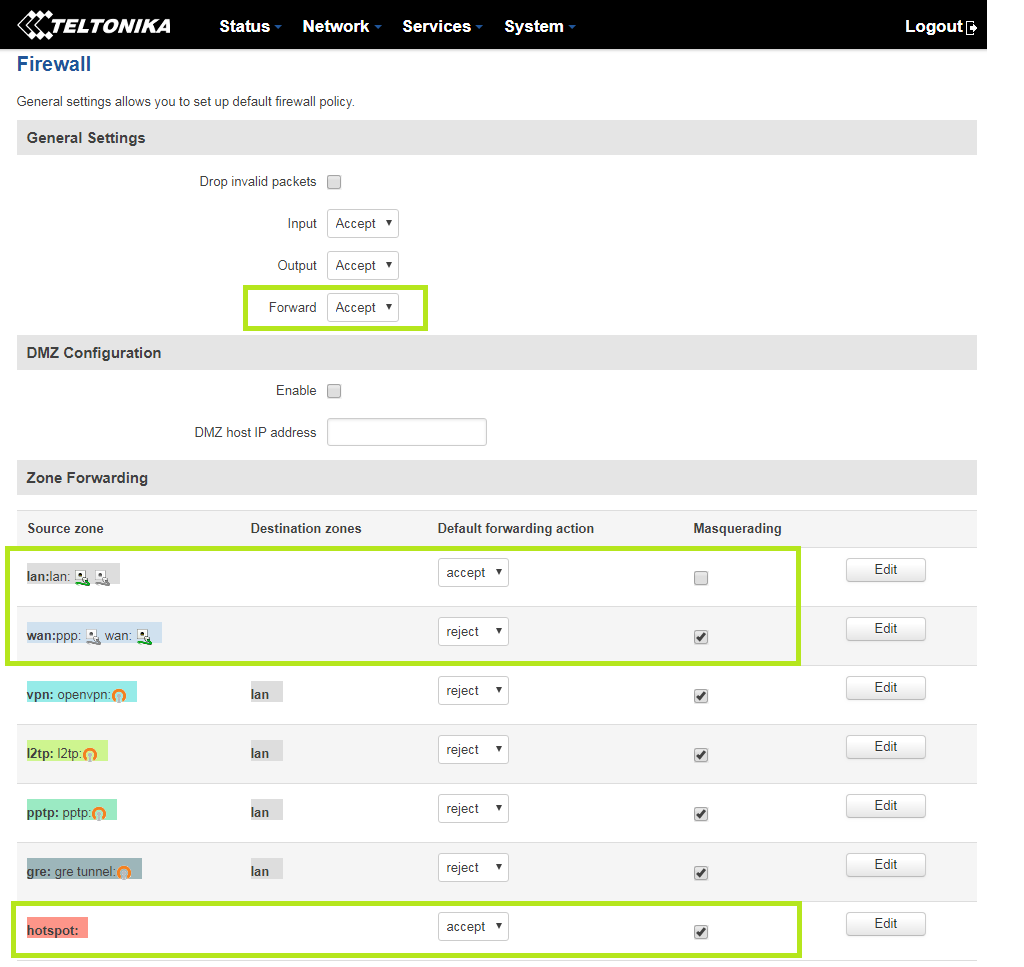Click the pptp tunnel icon
The image size is (1024, 967).
[x=99, y=813]
